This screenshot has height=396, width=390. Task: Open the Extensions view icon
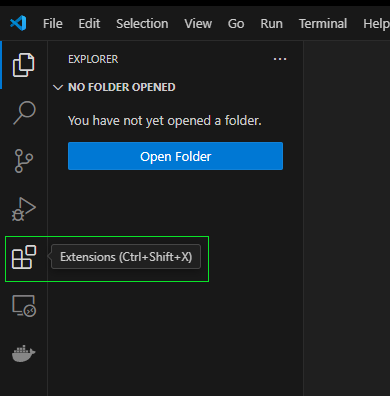pyautogui.click(x=24, y=257)
